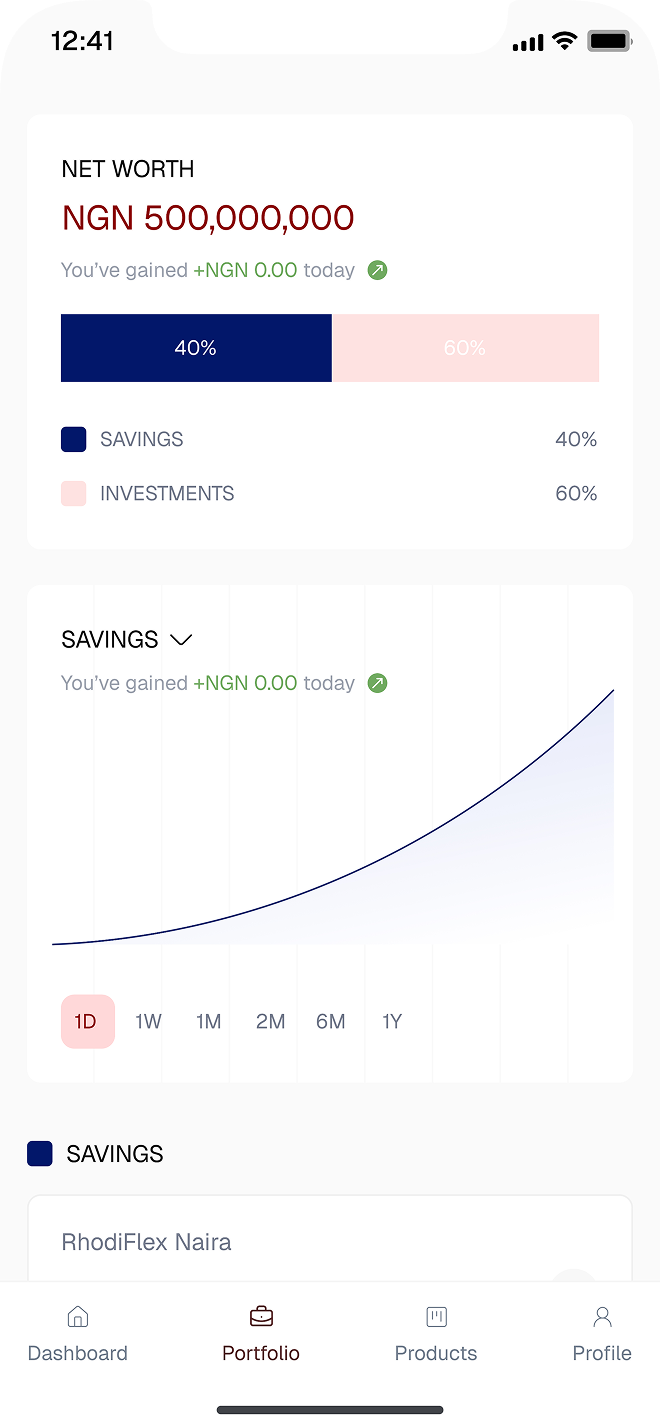Select the 1M time range tab
This screenshot has height=1428, width=661.
pyautogui.click(x=208, y=1021)
